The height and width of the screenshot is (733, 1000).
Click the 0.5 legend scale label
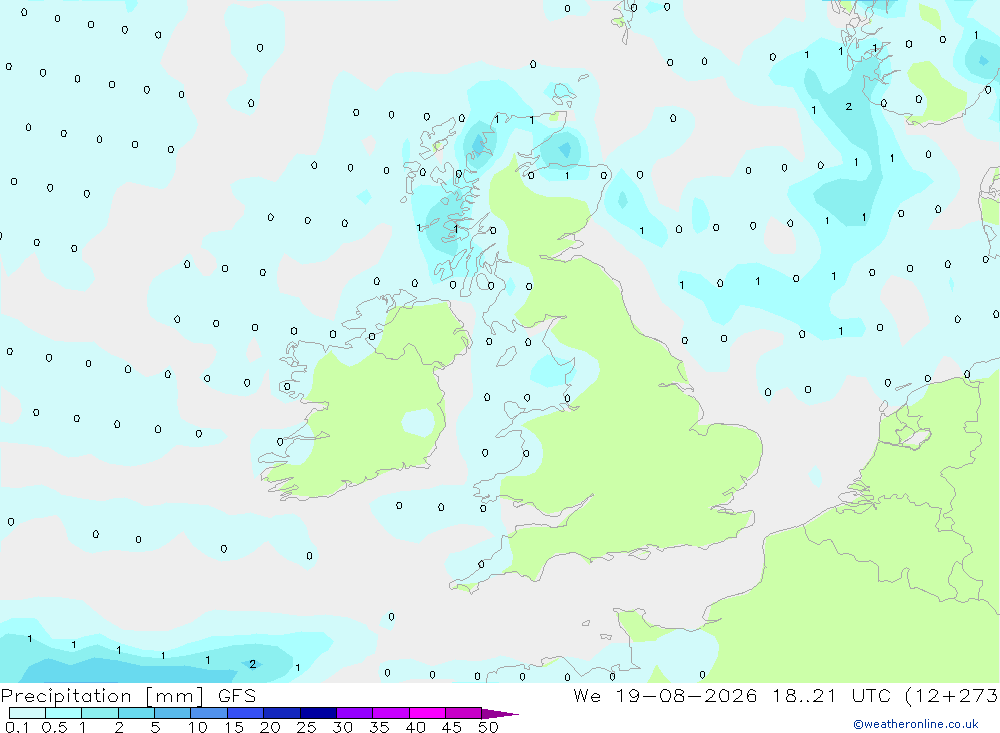(54, 727)
